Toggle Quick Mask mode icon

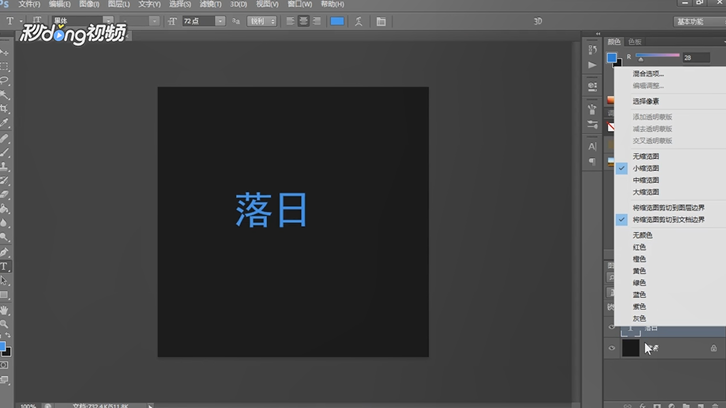click(5, 365)
